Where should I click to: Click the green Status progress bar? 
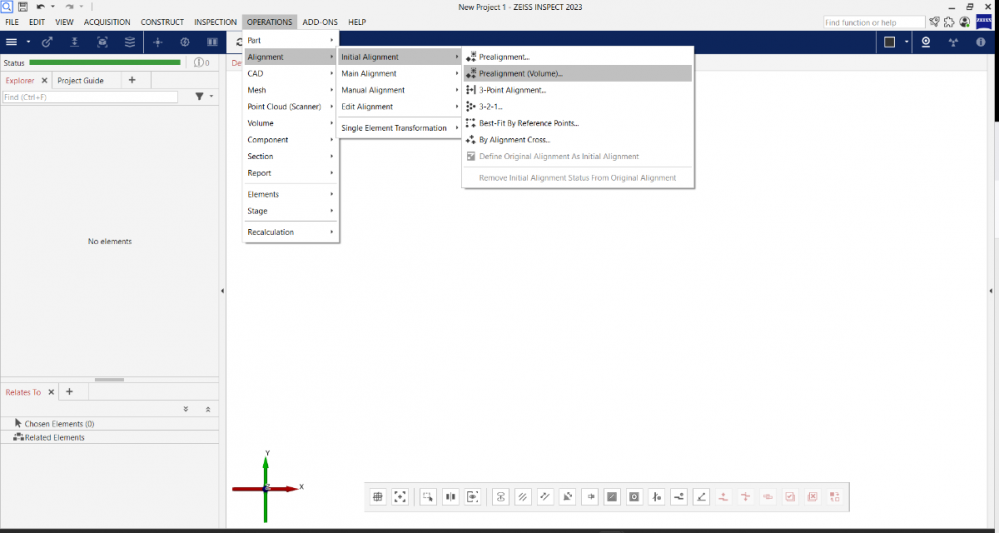click(105, 62)
